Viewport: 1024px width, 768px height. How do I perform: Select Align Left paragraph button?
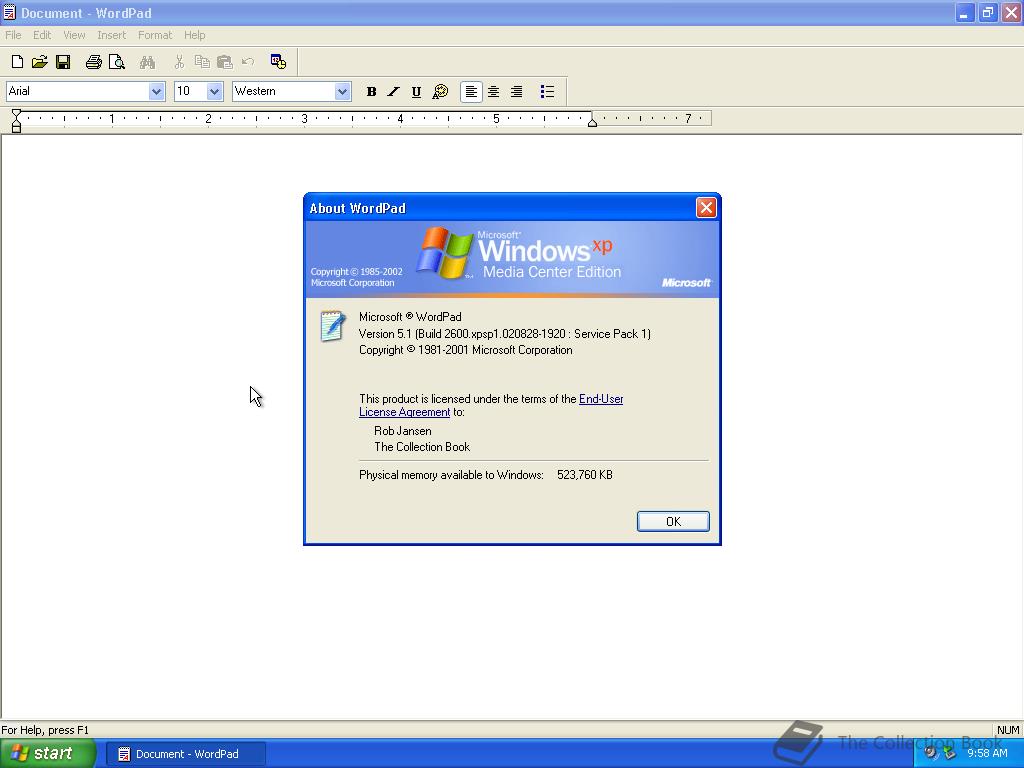(471, 91)
